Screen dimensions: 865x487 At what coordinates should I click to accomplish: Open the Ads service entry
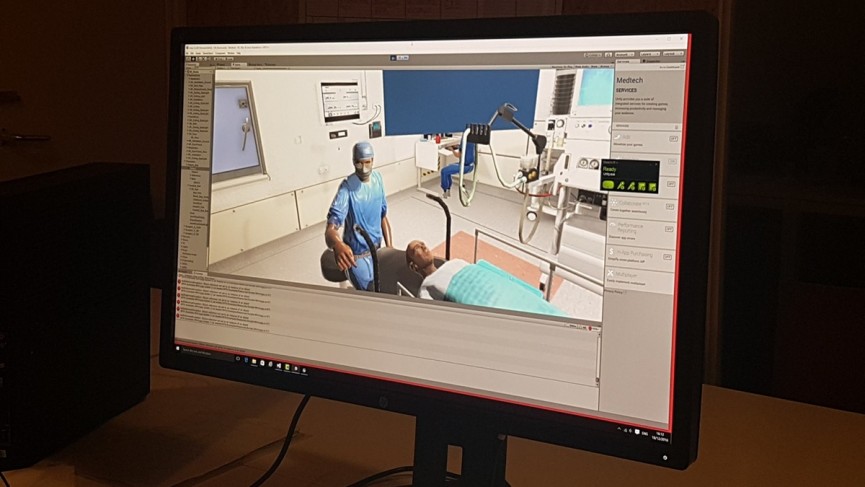(645, 141)
